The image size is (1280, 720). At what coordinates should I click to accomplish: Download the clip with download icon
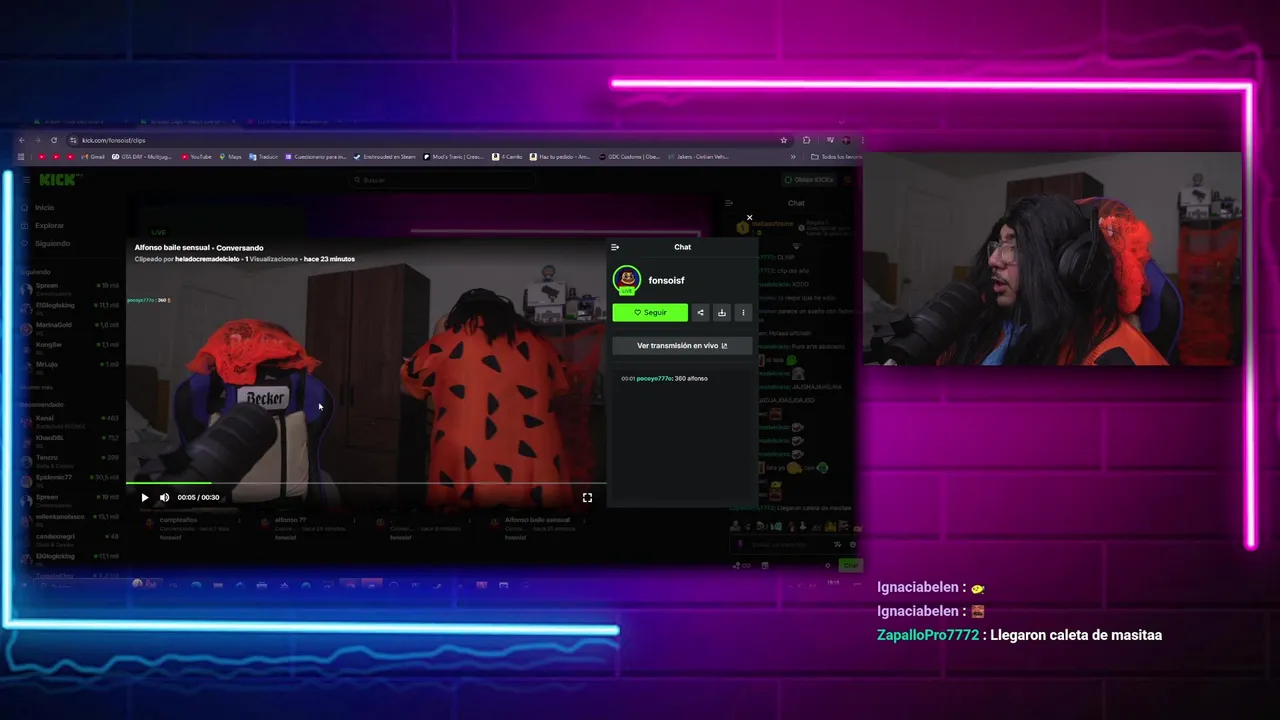pyautogui.click(x=721, y=312)
